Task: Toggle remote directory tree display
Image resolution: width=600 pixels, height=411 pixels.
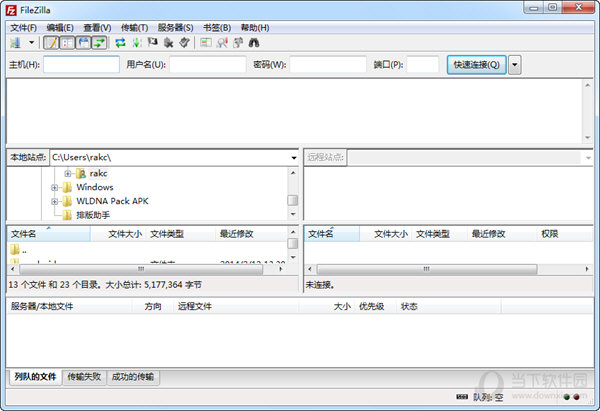Action: click(x=83, y=42)
